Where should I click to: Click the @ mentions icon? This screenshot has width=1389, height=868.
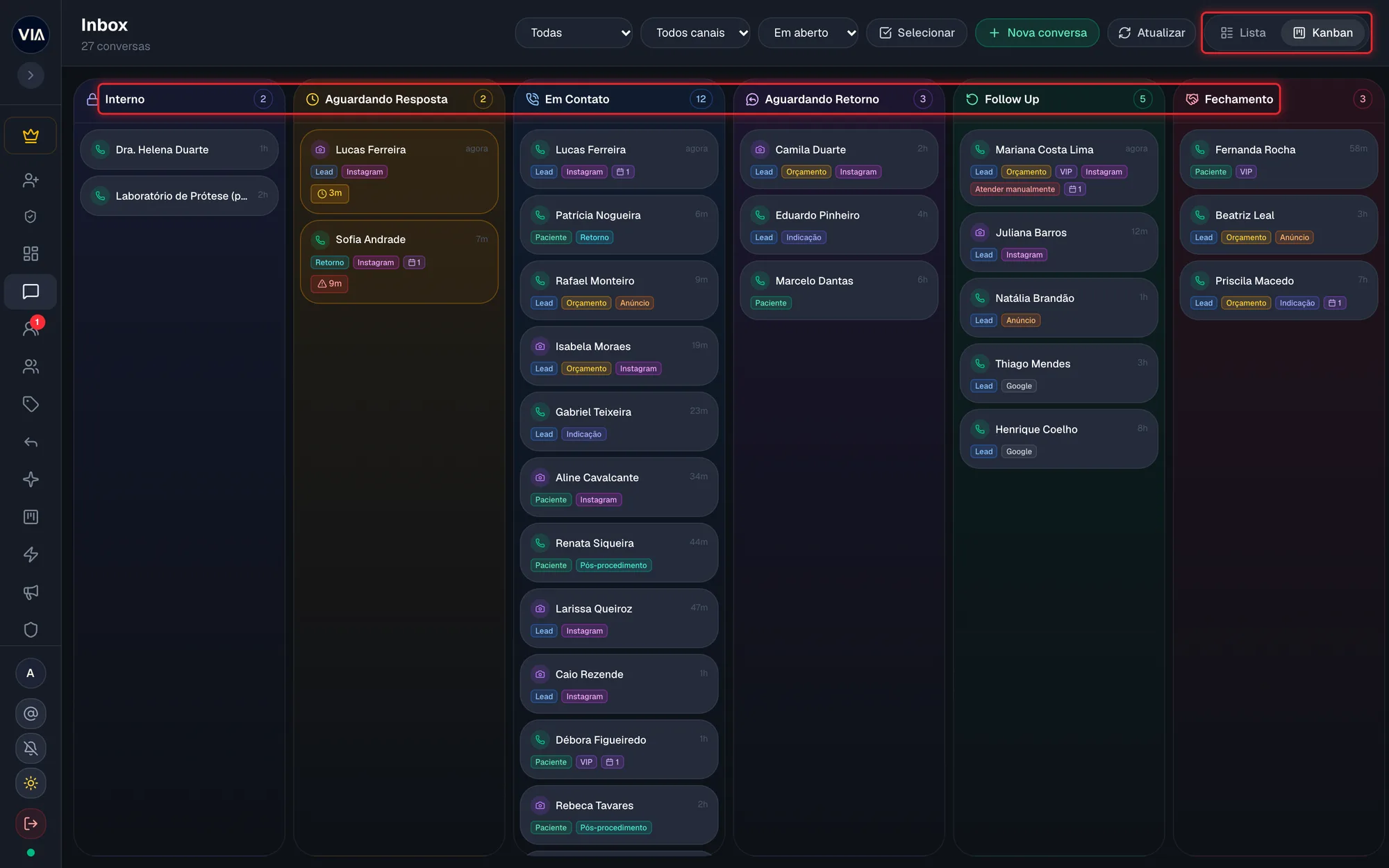[x=31, y=713]
